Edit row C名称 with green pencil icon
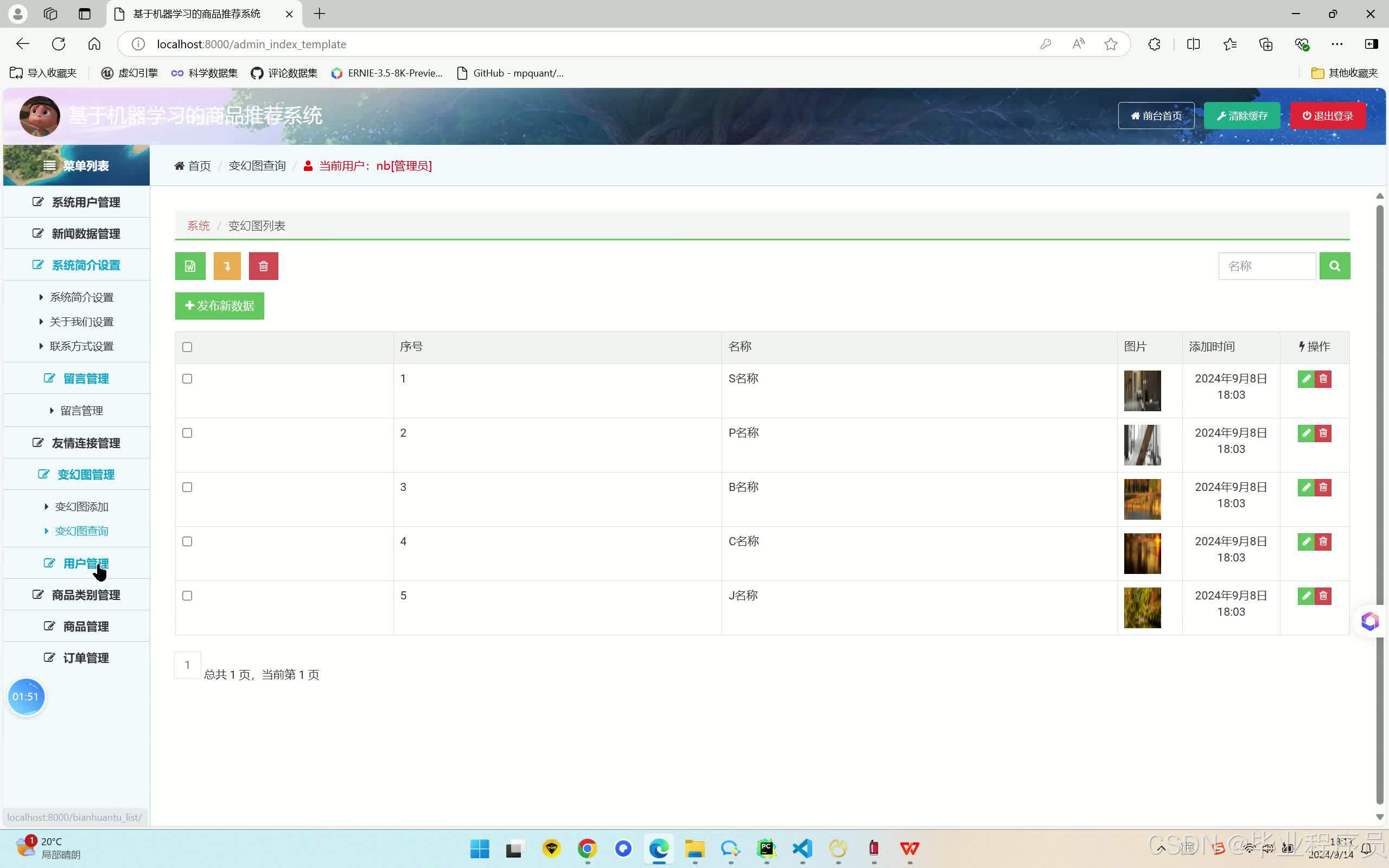 tap(1306, 541)
